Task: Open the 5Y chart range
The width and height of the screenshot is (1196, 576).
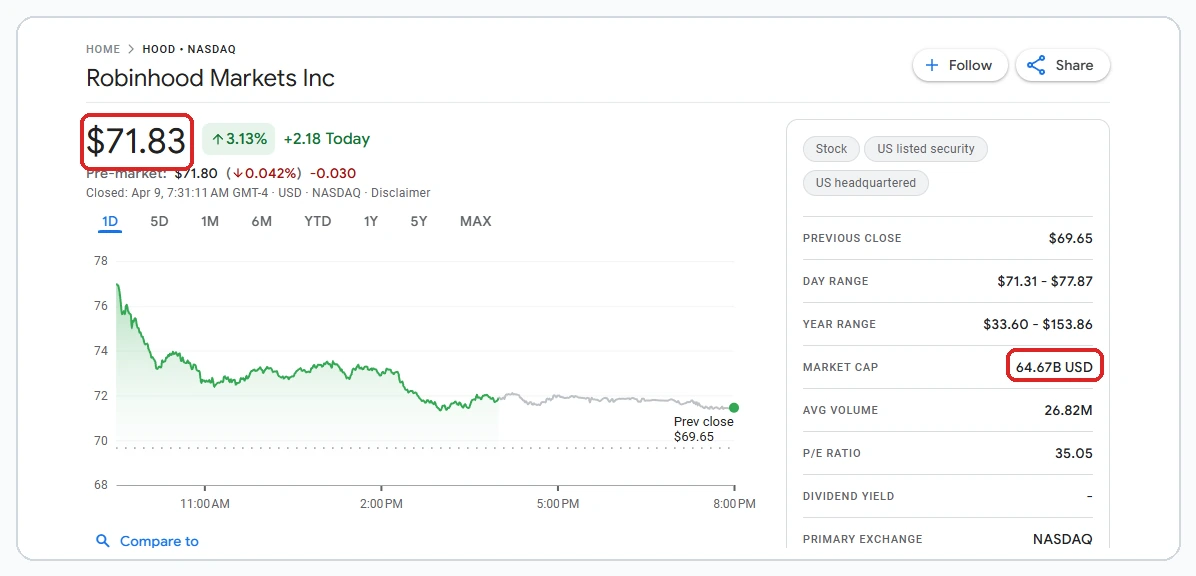Action: [x=418, y=221]
